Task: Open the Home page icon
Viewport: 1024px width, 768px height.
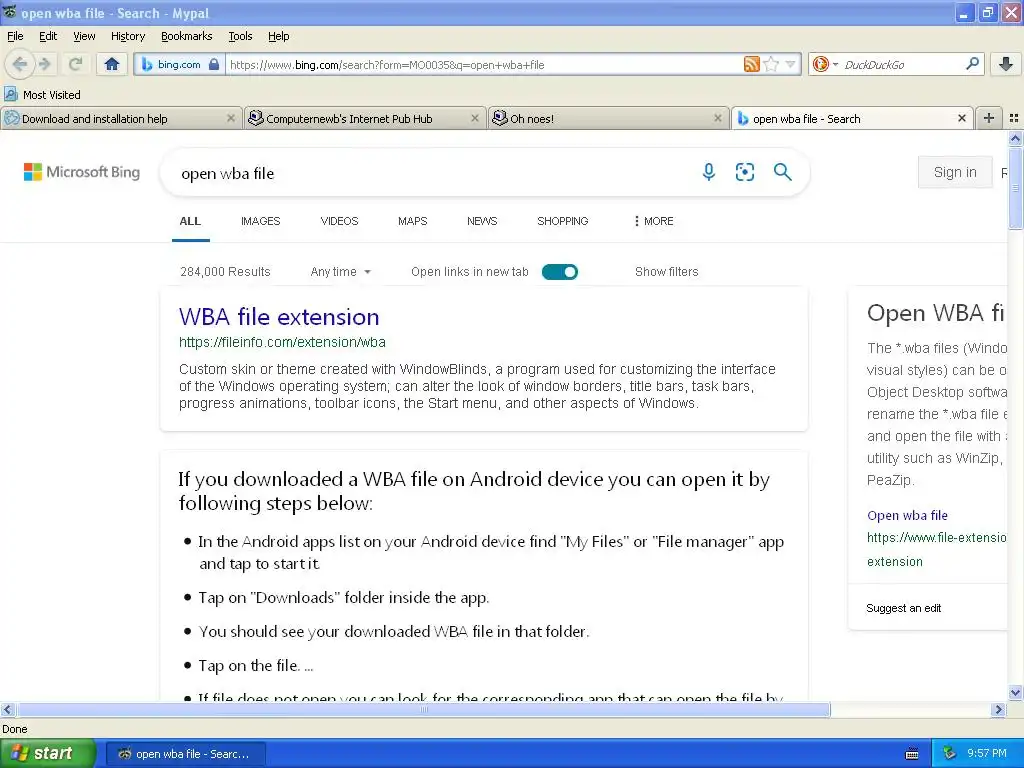Action: point(112,64)
